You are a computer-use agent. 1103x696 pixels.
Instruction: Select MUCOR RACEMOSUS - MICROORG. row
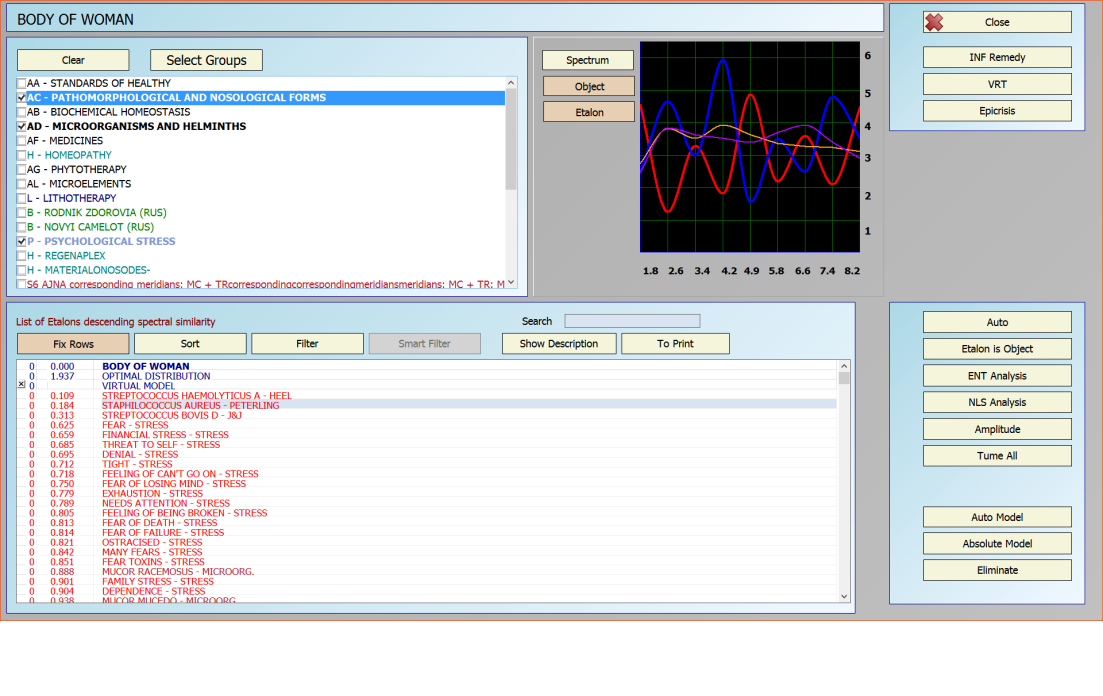pos(426,571)
